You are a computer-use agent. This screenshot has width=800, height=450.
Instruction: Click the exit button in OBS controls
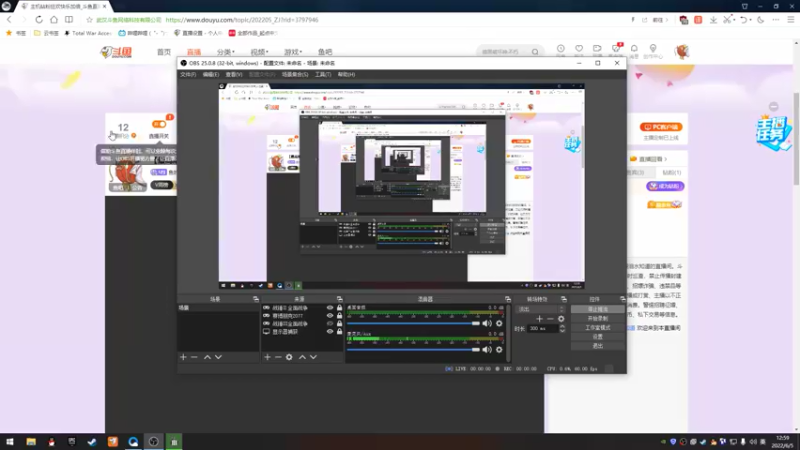pyautogui.click(x=597, y=346)
